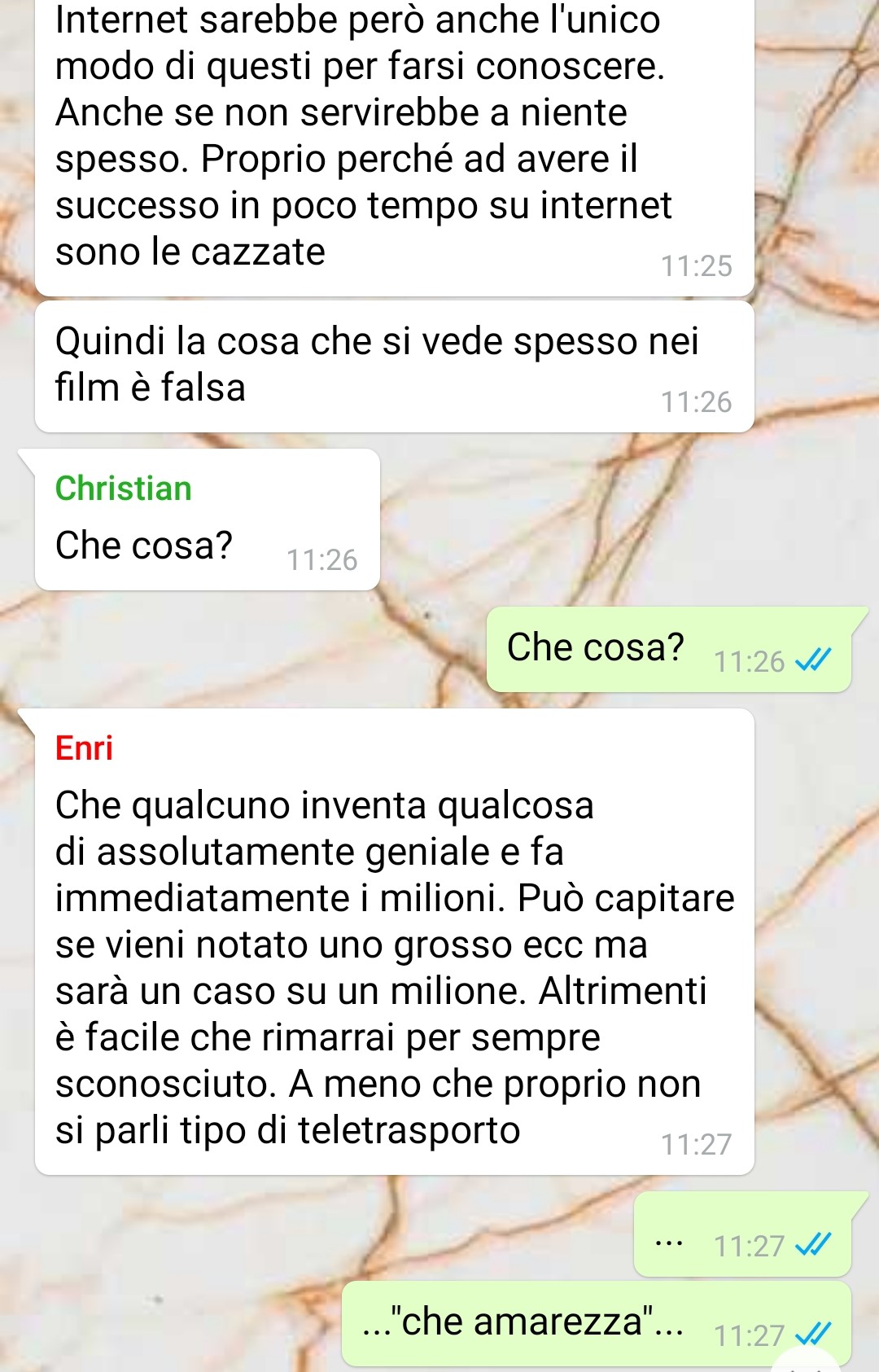This screenshot has height=1372, width=879.
Task: Click the 11:26 time on green 'Che cosa?'
Action: click(750, 662)
